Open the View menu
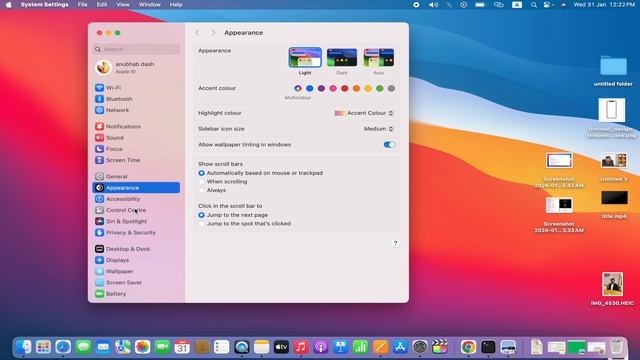This screenshot has width=640, height=360. tap(123, 5)
